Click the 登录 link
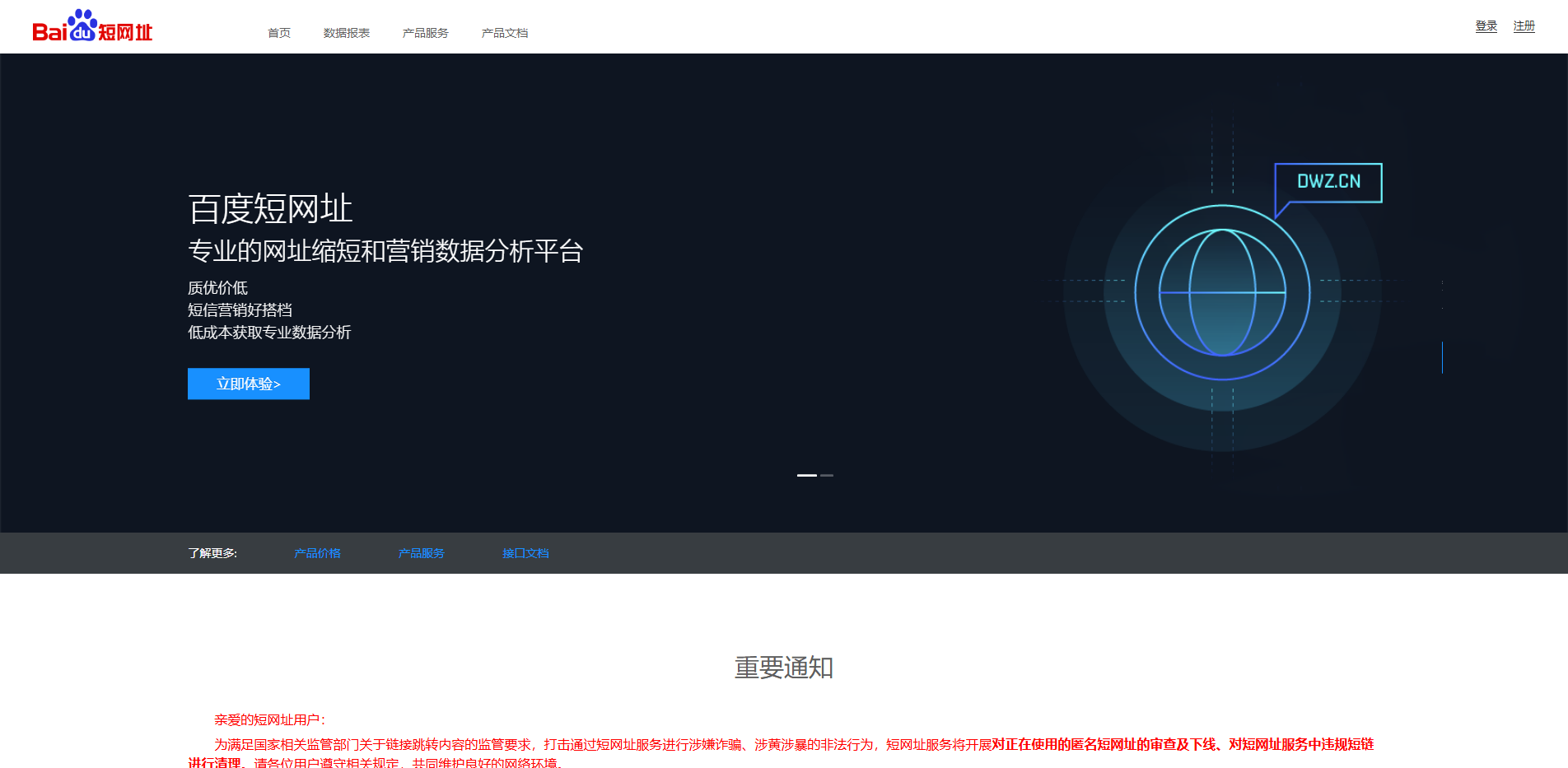Viewport: 1568px width, 768px height. point(1486,25)
